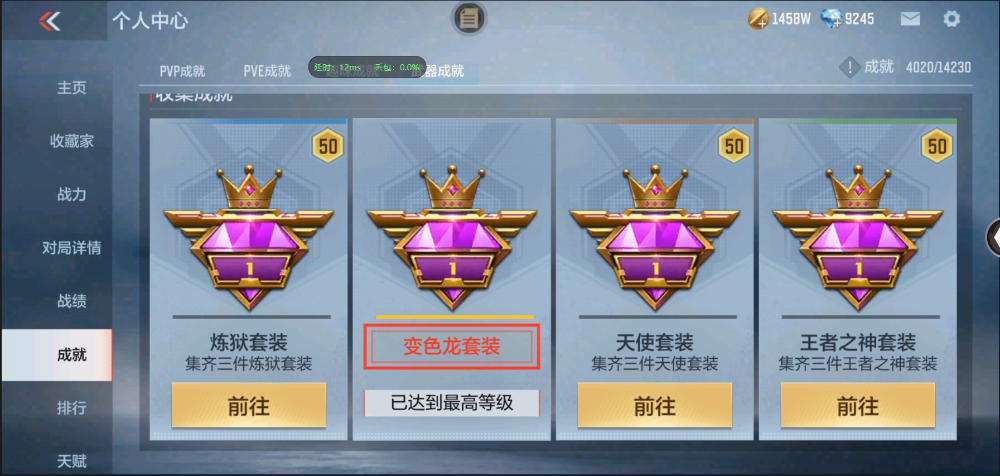Click the diamond currency icon
The width and height of the screenshot is (1000, 476).
click(x=832, y=19)
